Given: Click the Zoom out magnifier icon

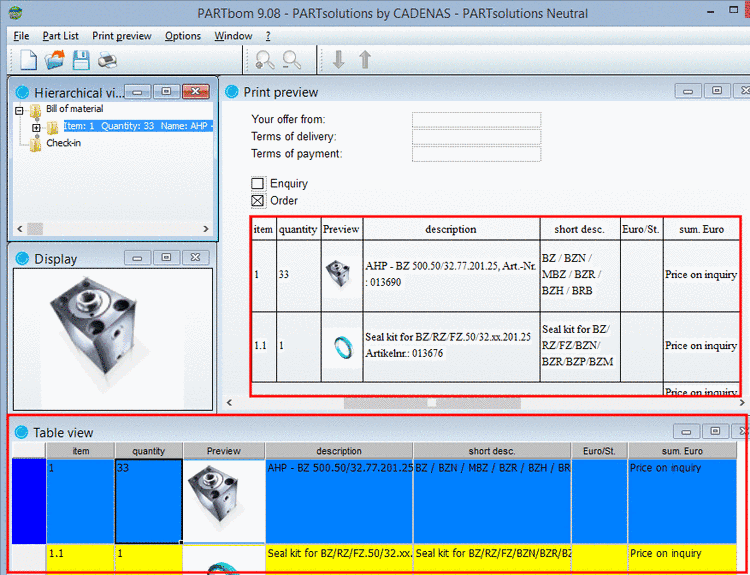Looking at the screenshot, I should pos(291,60).
